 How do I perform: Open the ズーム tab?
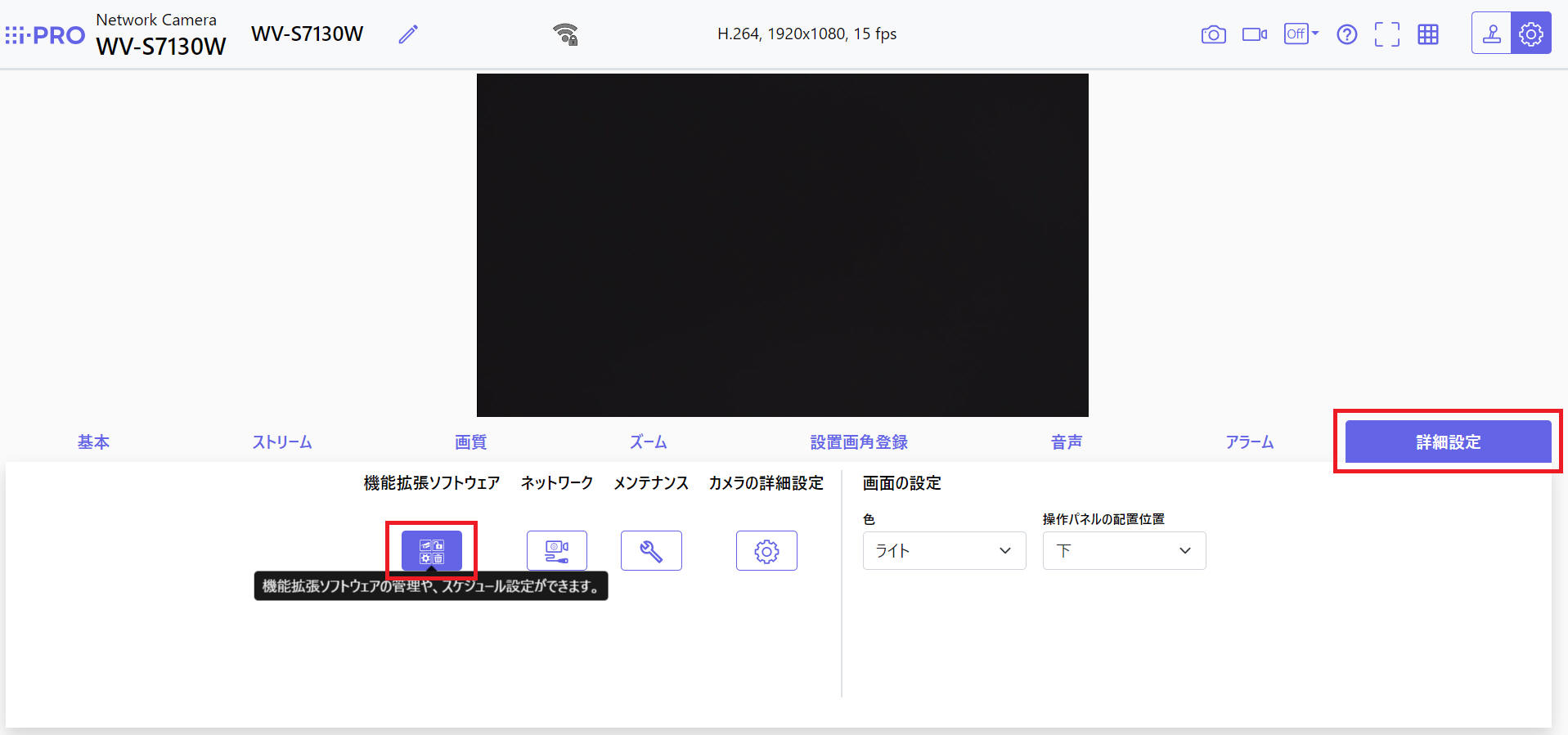[648, 442]
